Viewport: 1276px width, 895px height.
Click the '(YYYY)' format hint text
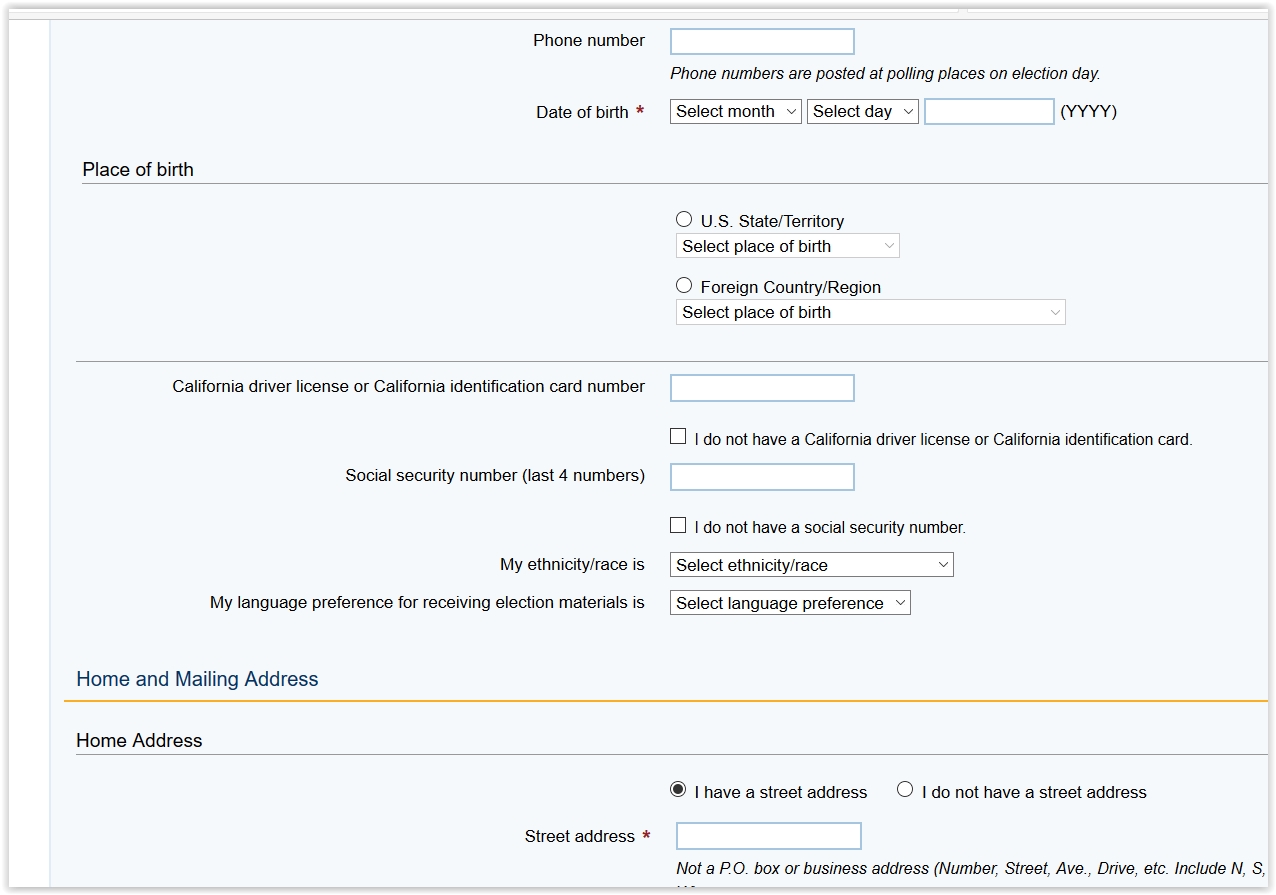tap(1088, 112)
